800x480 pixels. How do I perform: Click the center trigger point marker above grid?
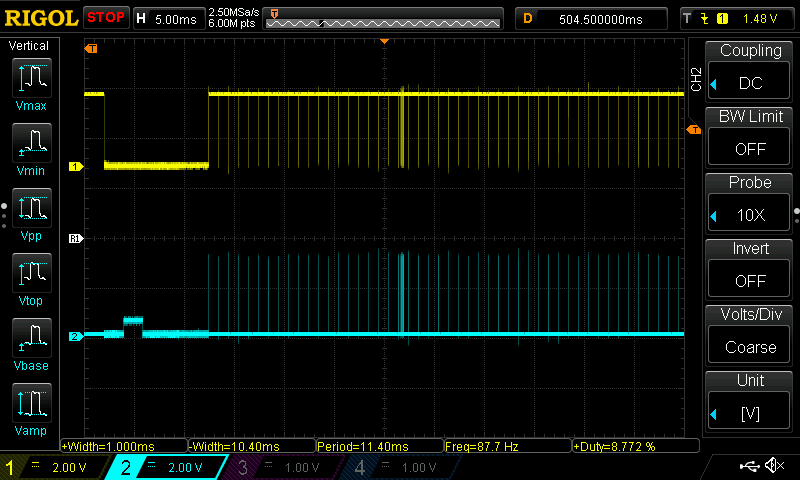384,41
